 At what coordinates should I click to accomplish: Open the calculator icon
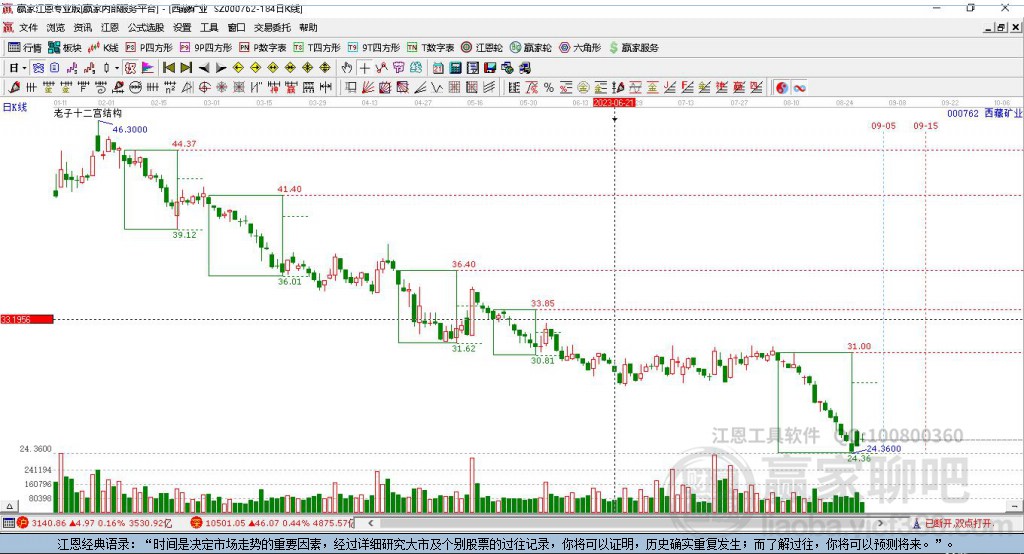point(455,68)
